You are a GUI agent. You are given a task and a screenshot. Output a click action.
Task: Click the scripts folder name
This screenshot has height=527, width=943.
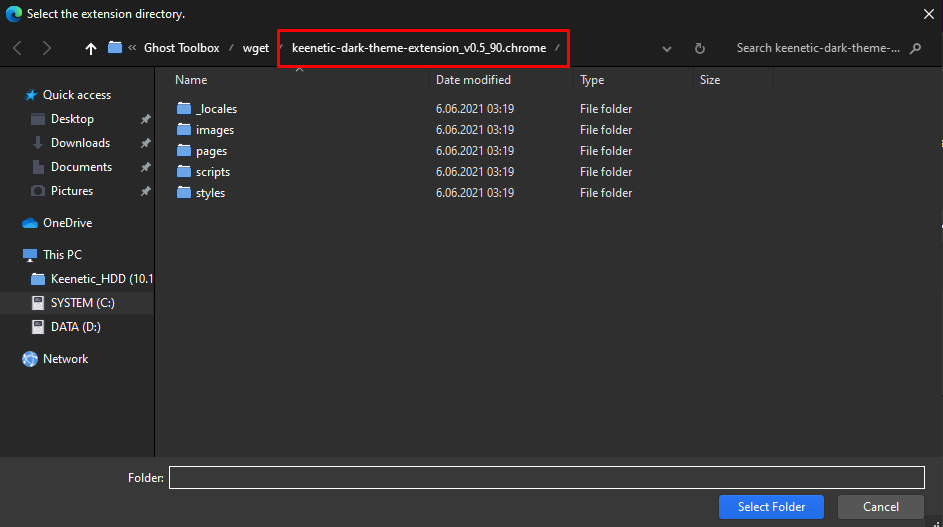point(213,172)
